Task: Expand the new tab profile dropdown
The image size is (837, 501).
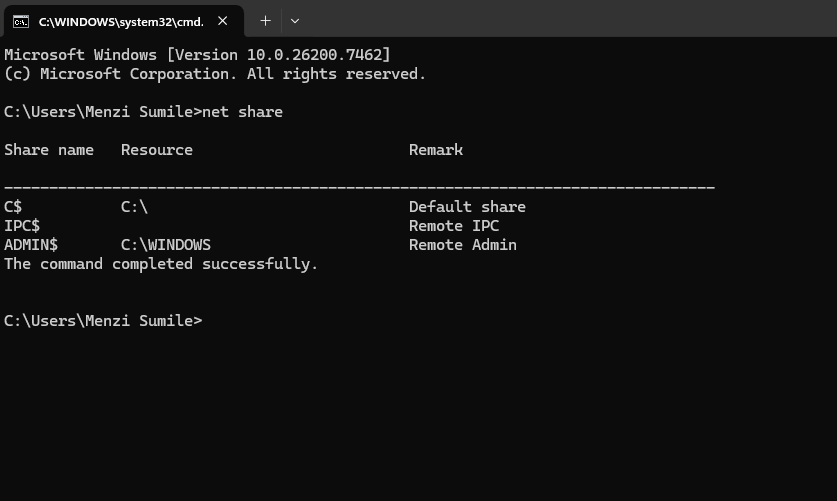Action: pos(294,21)
